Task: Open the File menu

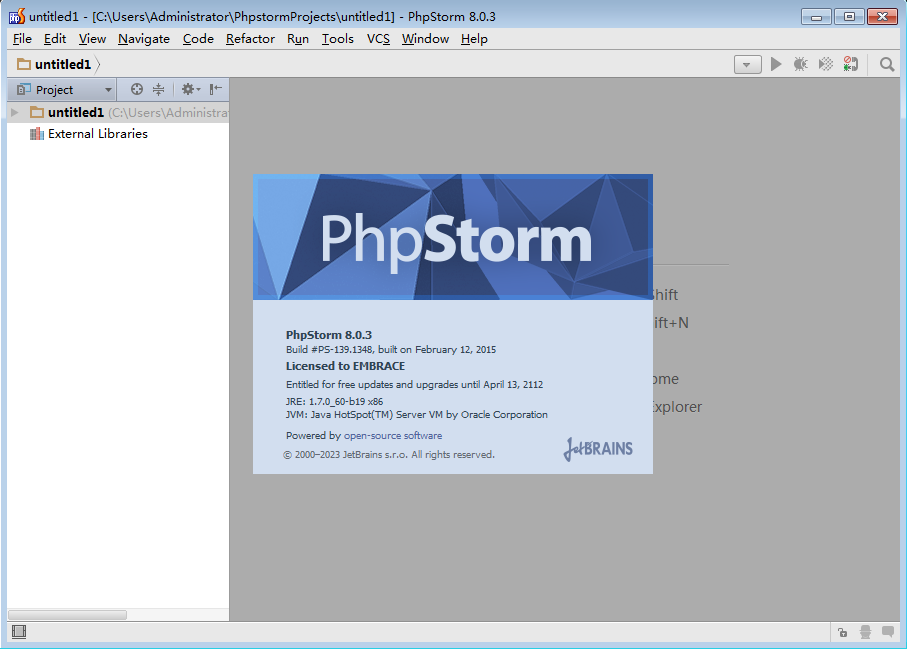Action: tap(22, 39)
